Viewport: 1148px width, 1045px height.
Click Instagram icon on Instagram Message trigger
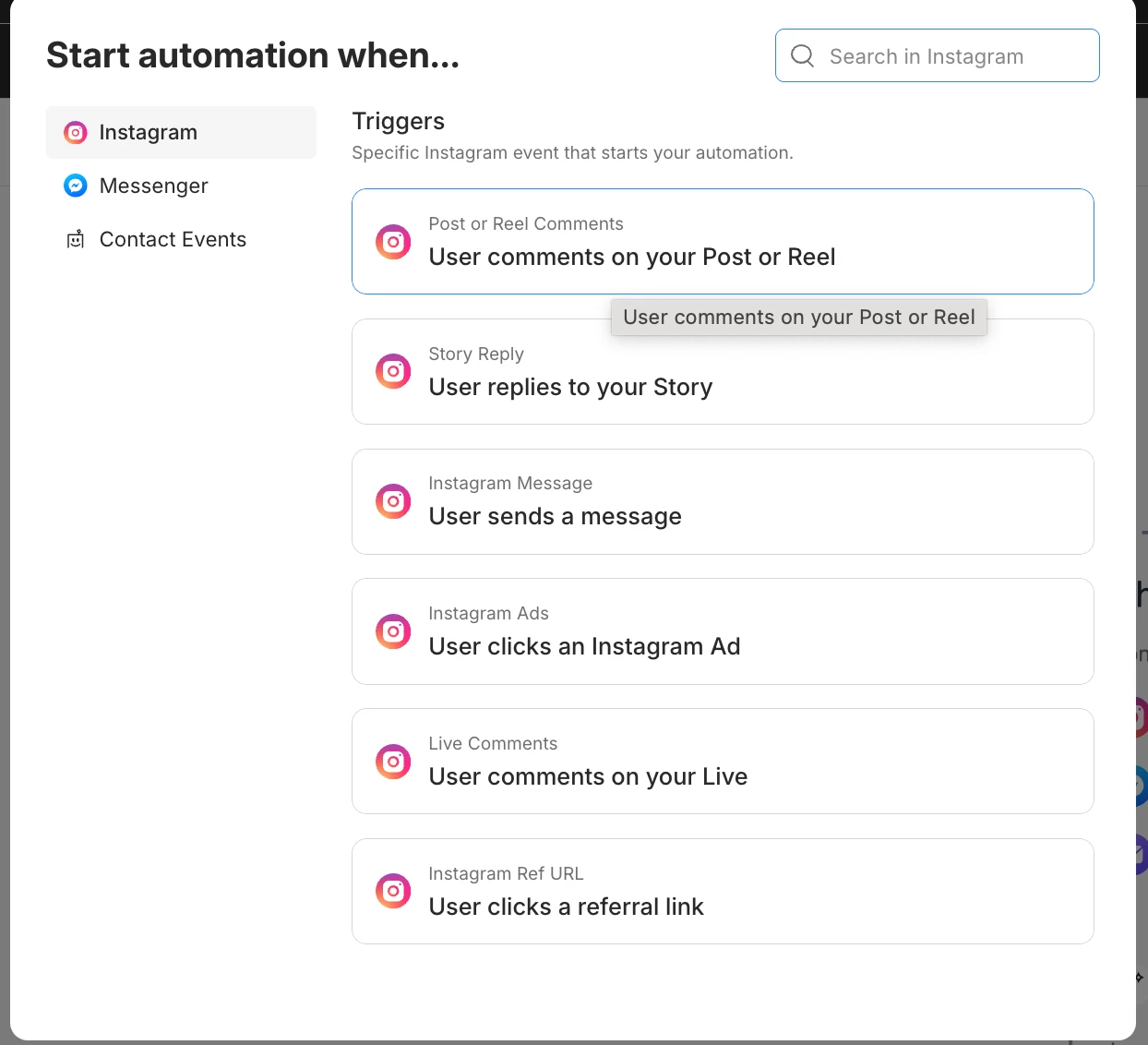click(x=393, y=501)
